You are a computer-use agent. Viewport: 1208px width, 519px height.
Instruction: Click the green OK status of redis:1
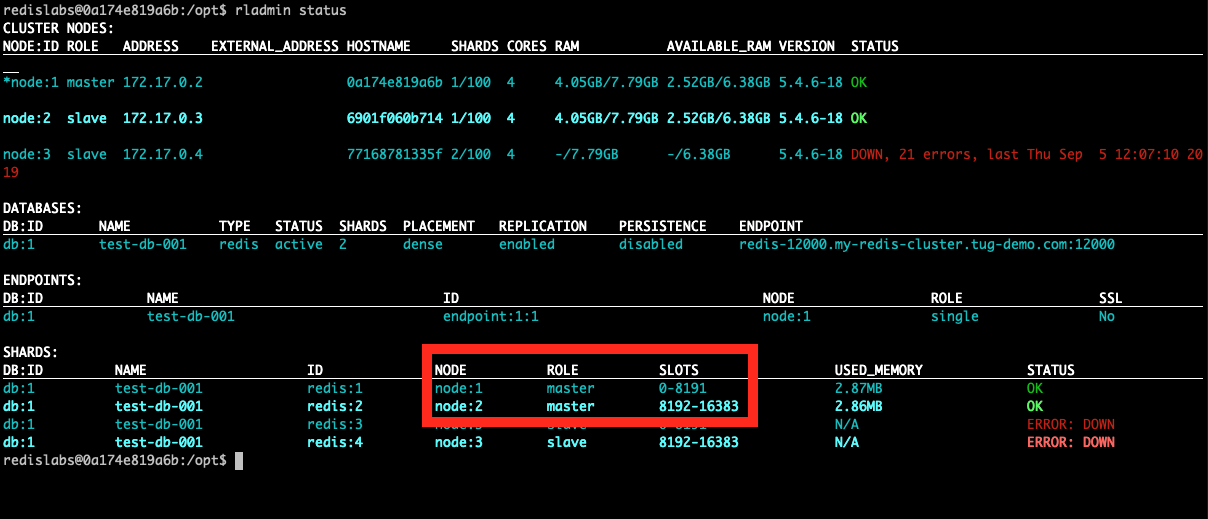(x=1035, y=388)
